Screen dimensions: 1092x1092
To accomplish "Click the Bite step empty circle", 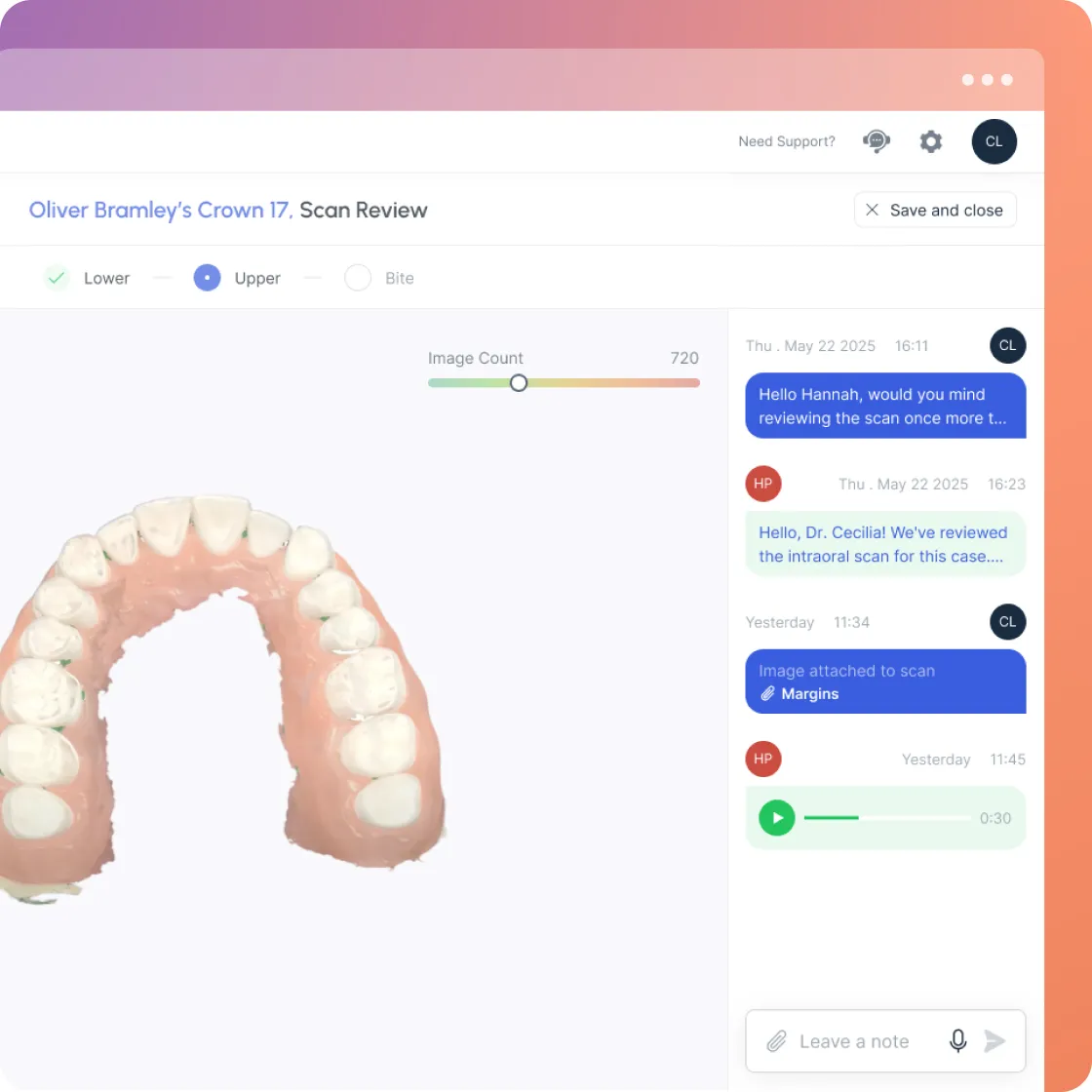I will point(357,278).
